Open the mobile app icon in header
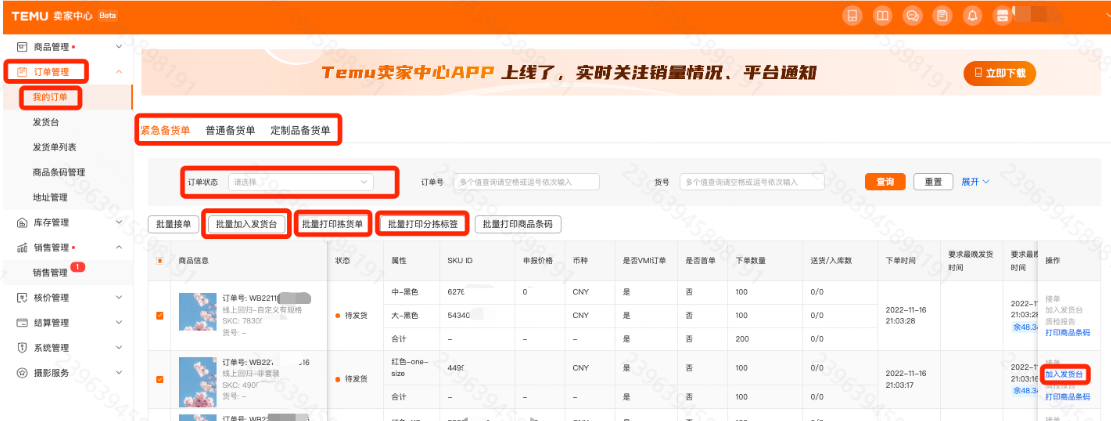Screen dimensions: 1111x421 pyautogui.click(x=852, y=16)
